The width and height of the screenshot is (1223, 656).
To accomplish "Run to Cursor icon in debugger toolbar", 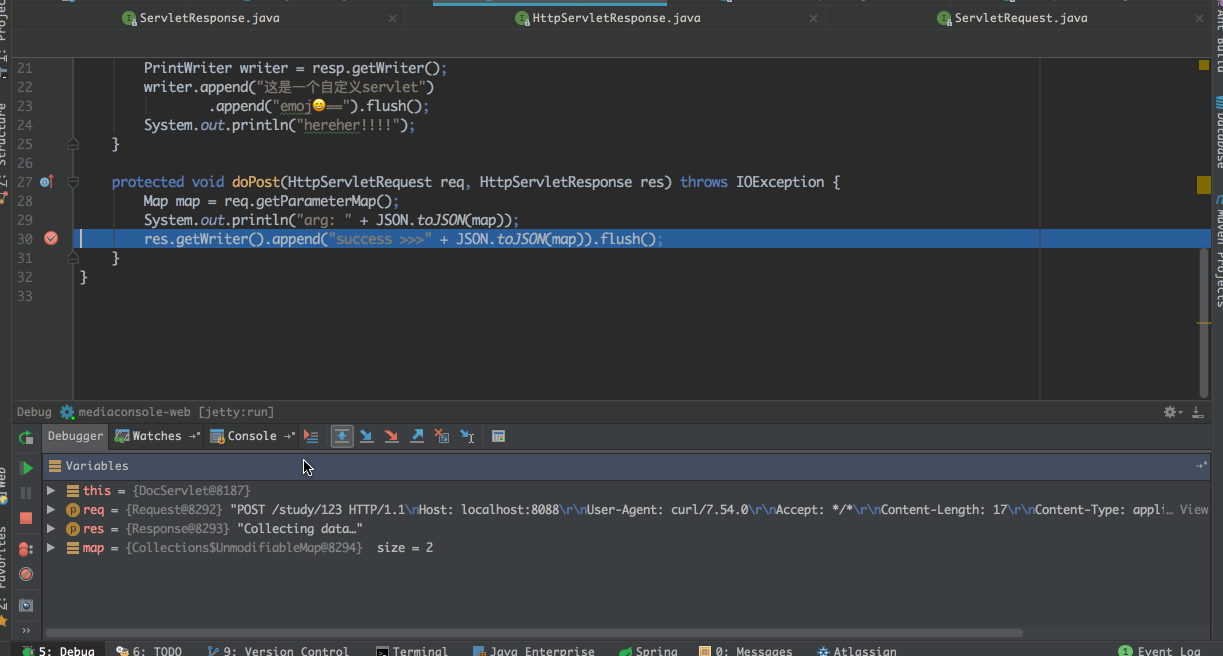I will [x=467, y=436].
